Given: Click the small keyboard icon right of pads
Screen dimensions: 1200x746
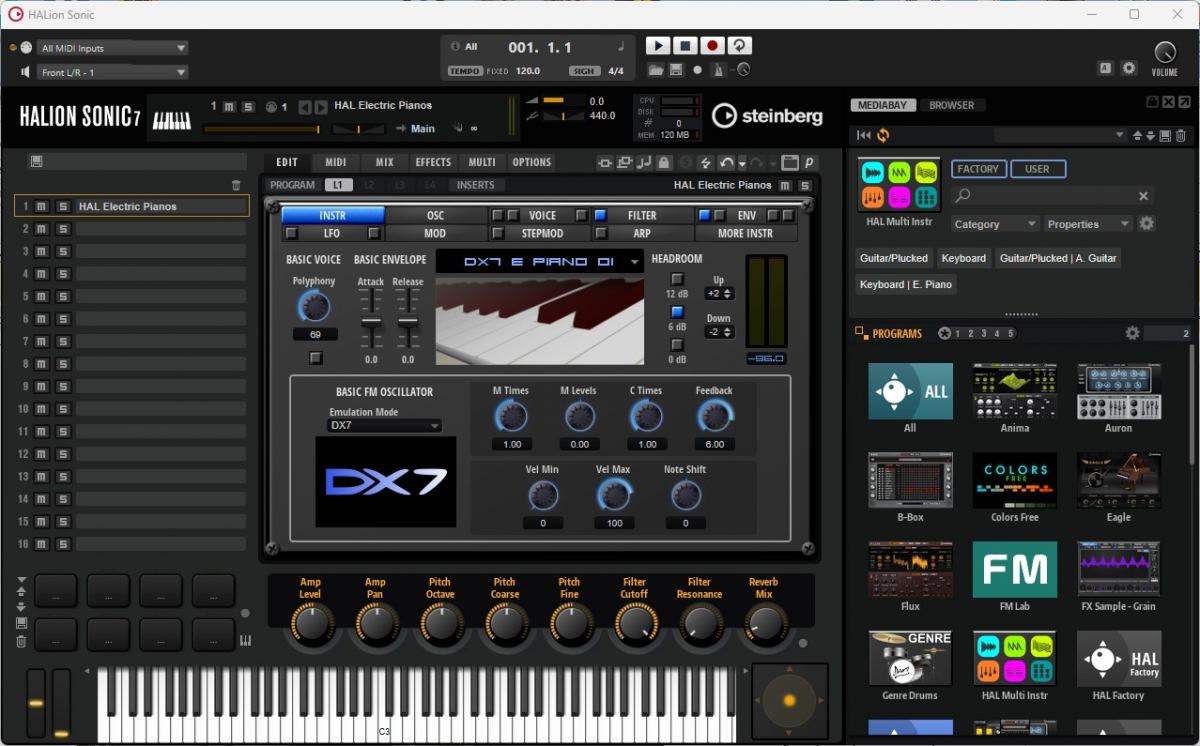Looking at the screenshot, I should [246, 641].
